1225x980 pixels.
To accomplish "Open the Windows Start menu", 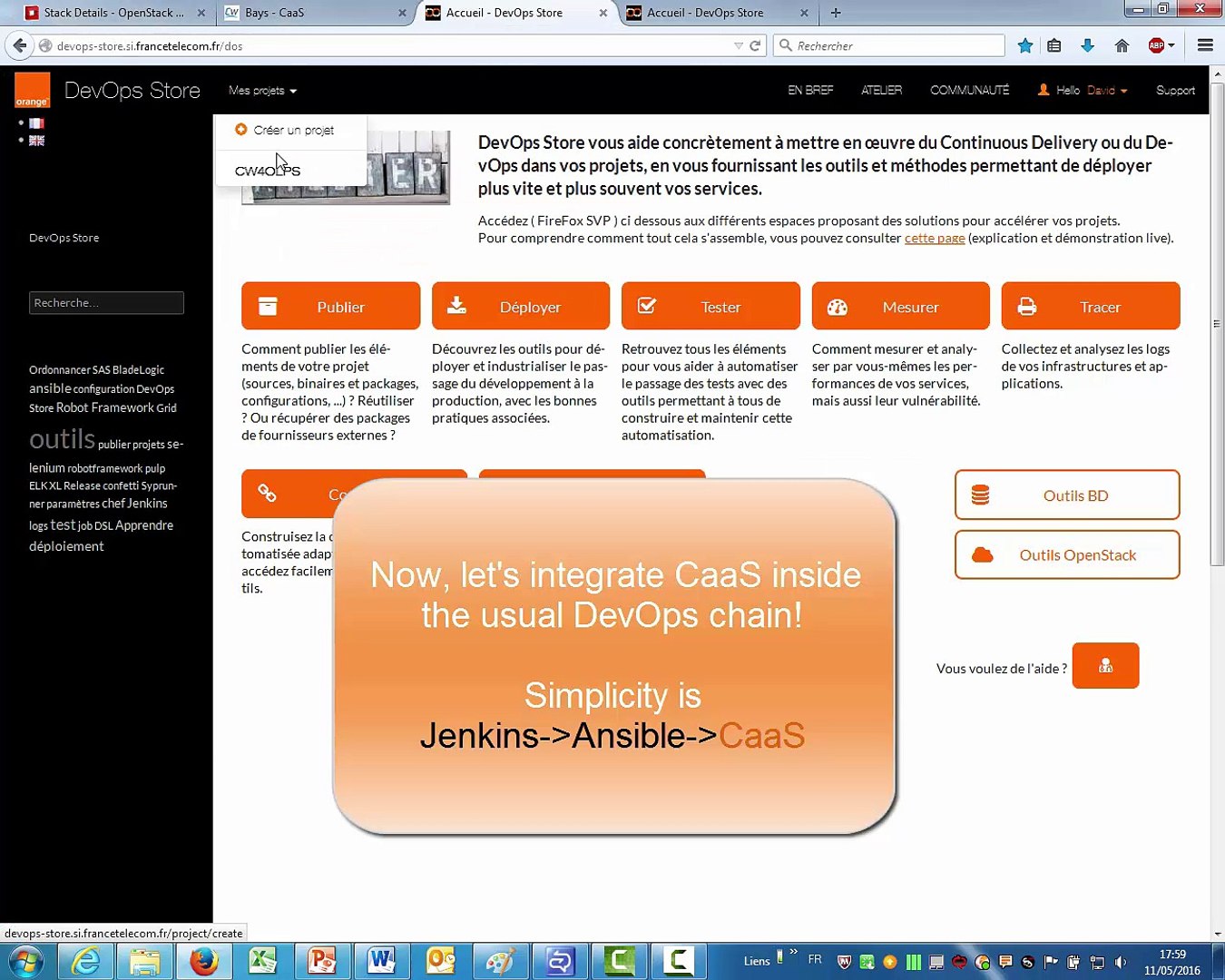I will 25,961.
